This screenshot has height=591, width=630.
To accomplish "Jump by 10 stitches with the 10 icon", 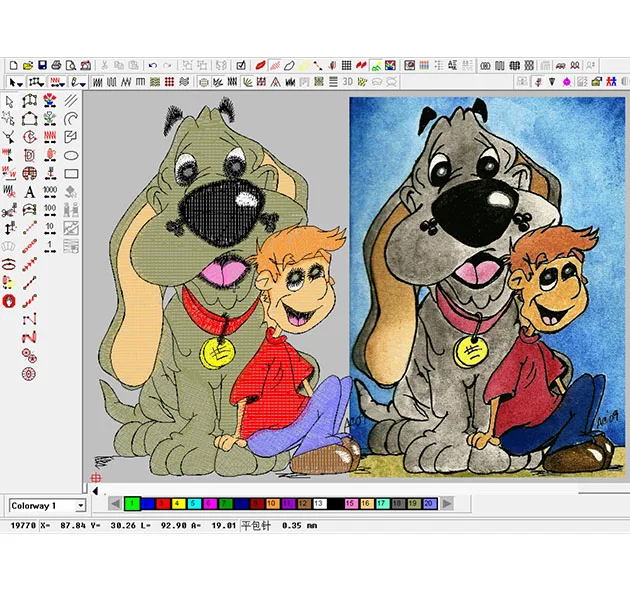I will click(50, 228).
